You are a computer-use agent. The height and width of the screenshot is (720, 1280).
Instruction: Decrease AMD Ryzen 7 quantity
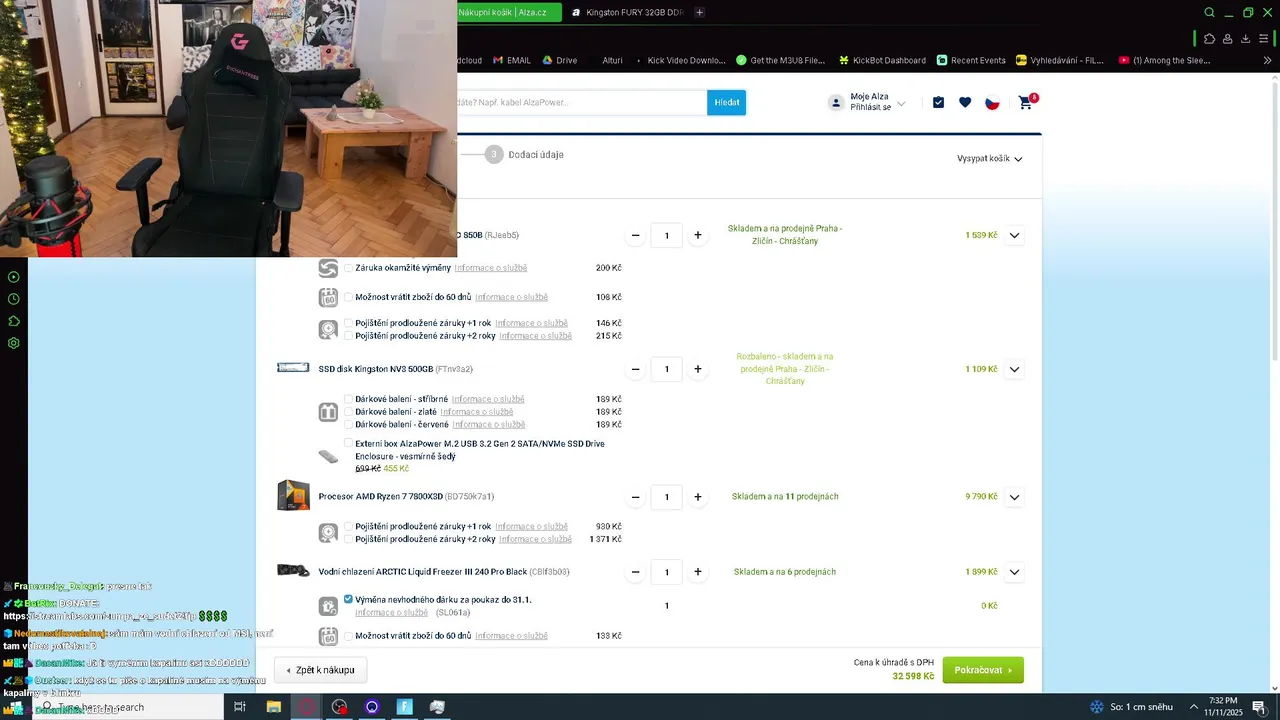(x=636, y=497)
